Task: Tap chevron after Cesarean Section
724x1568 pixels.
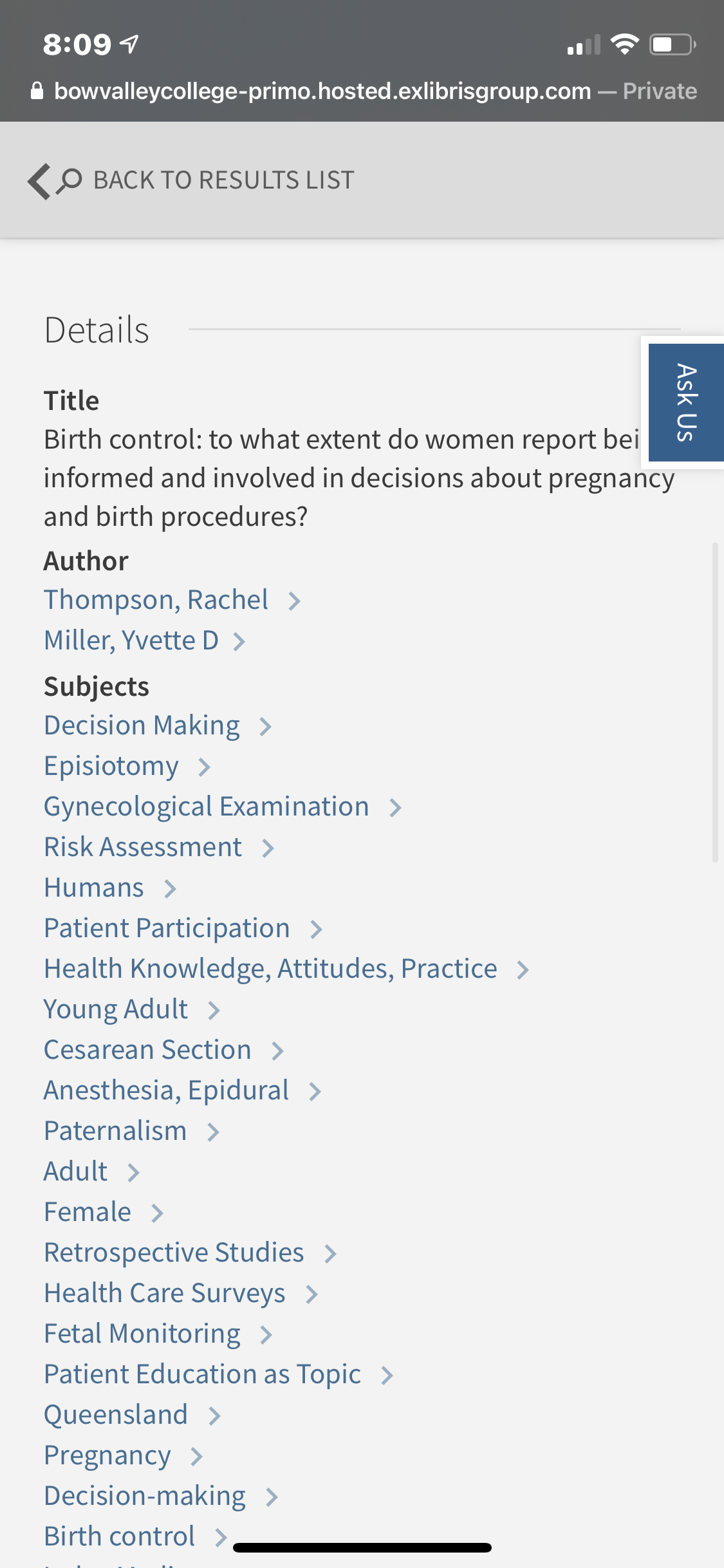Action: click(x=277, y=1051)
